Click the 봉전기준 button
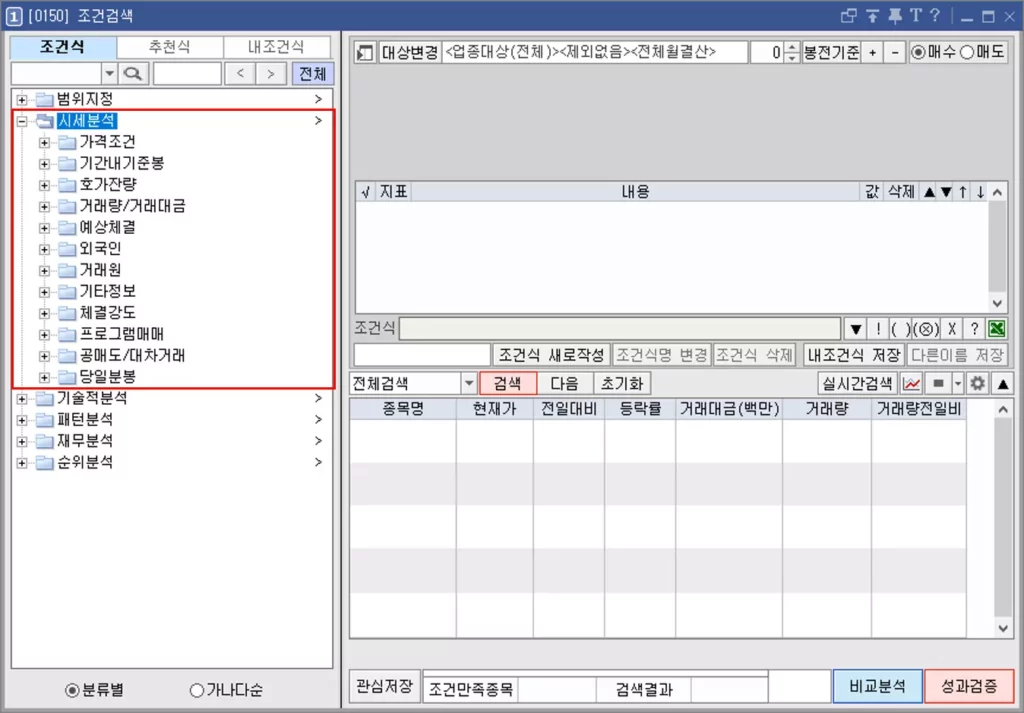The width and height of the screenshot is (1024, 713). [831, 53]
